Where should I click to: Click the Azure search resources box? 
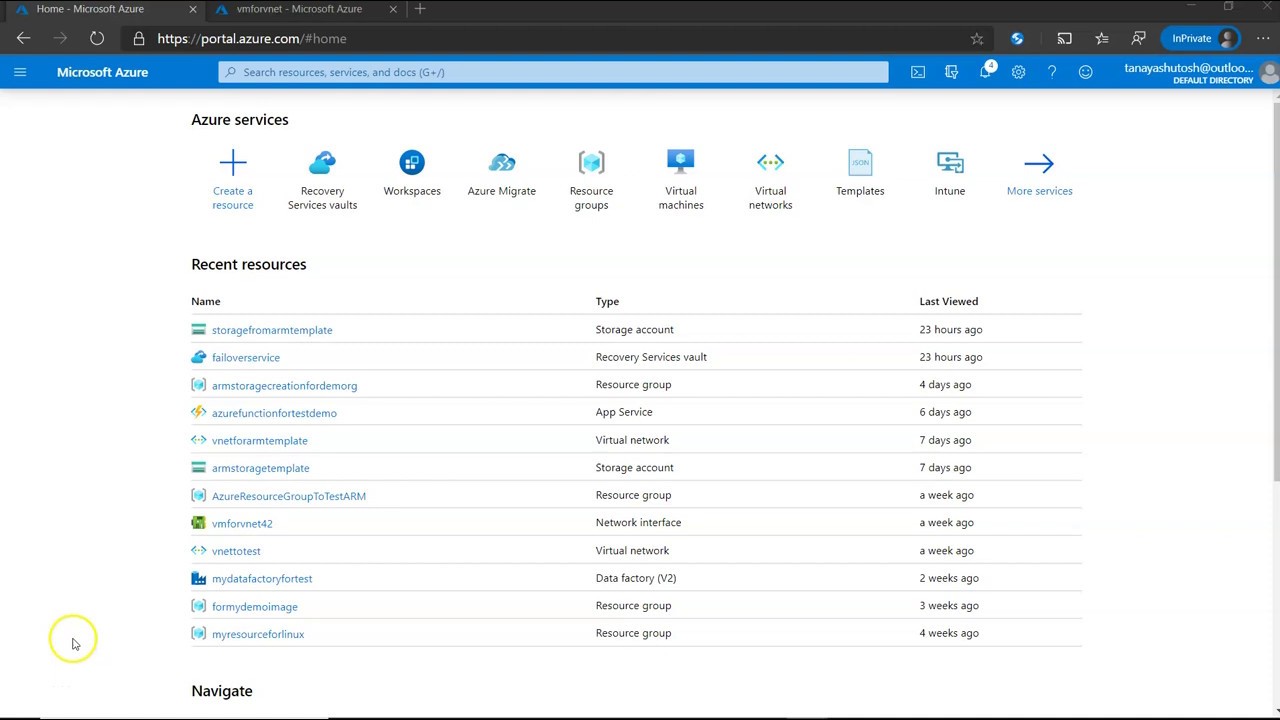coord(553,72)
